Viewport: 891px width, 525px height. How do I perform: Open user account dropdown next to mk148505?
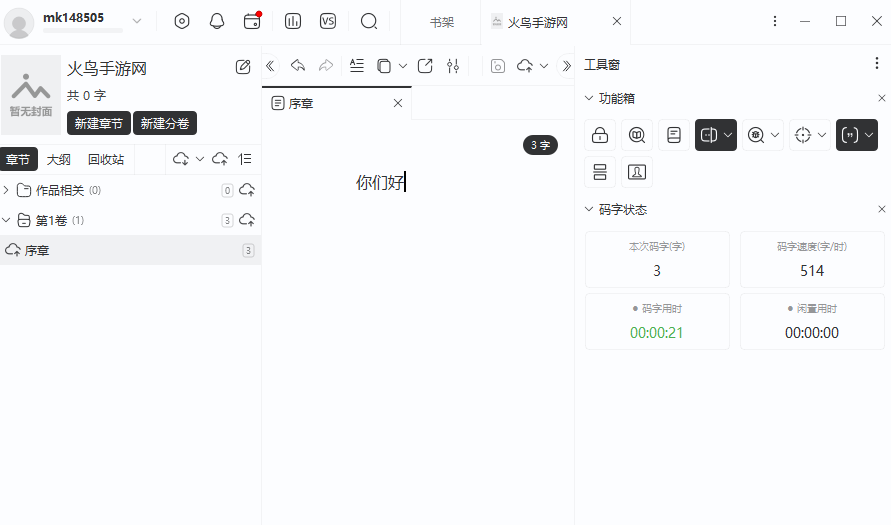136,21
